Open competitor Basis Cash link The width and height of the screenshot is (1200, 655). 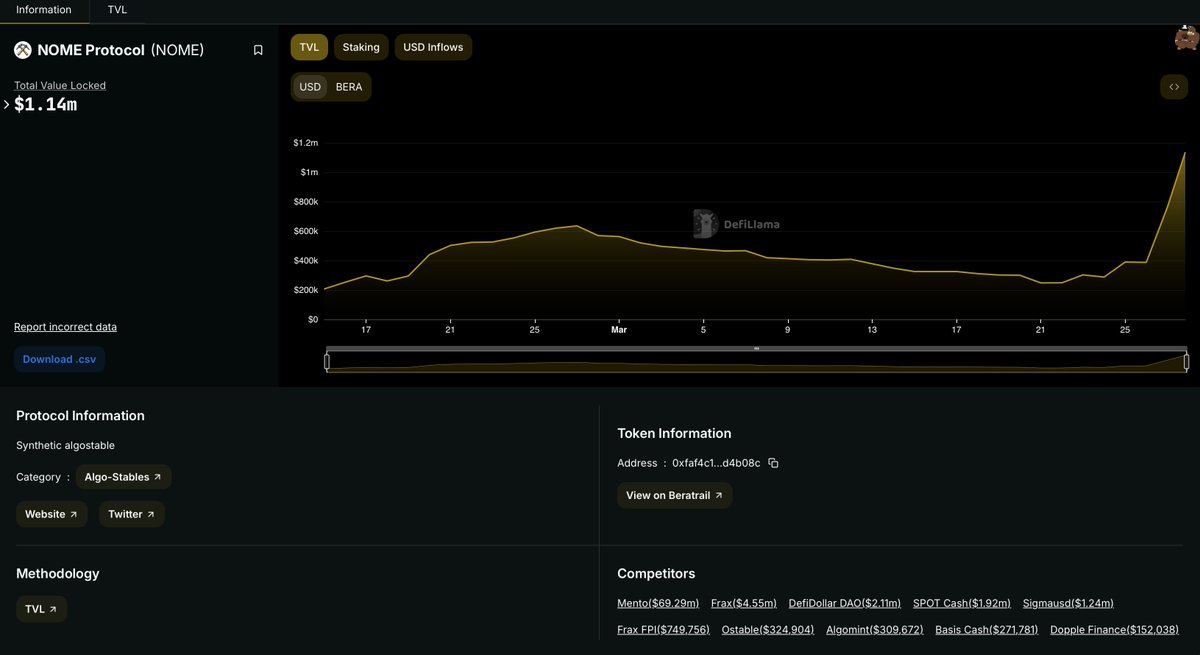coord(987,630)
